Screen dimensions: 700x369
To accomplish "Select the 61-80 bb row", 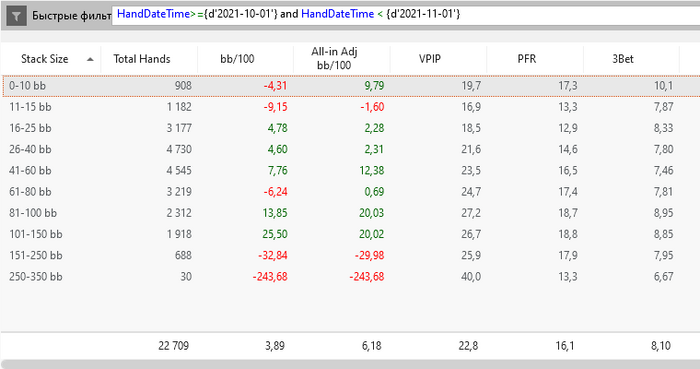I will tap(350, 192).
